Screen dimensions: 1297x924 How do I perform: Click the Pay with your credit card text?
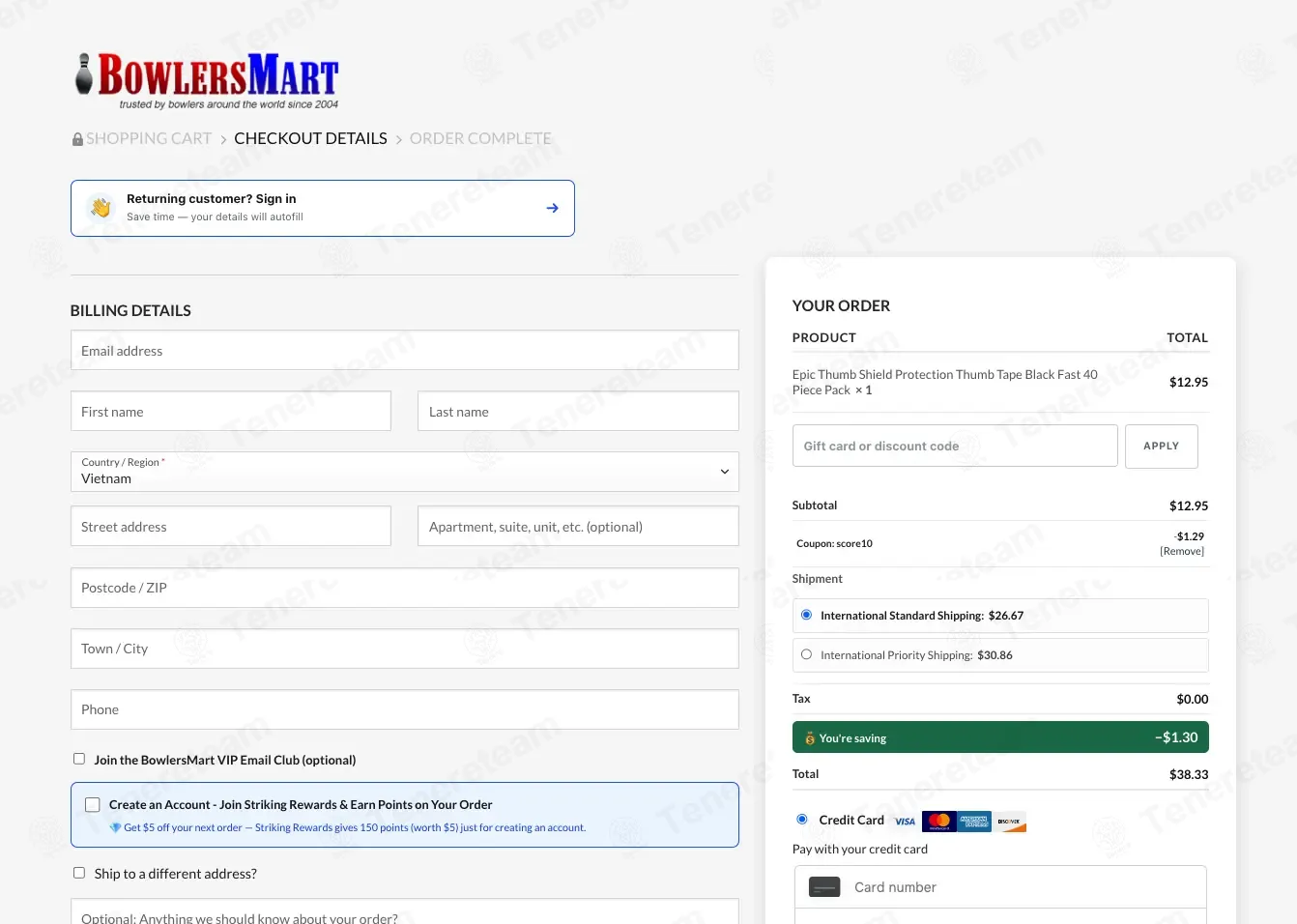coord(860,849)
